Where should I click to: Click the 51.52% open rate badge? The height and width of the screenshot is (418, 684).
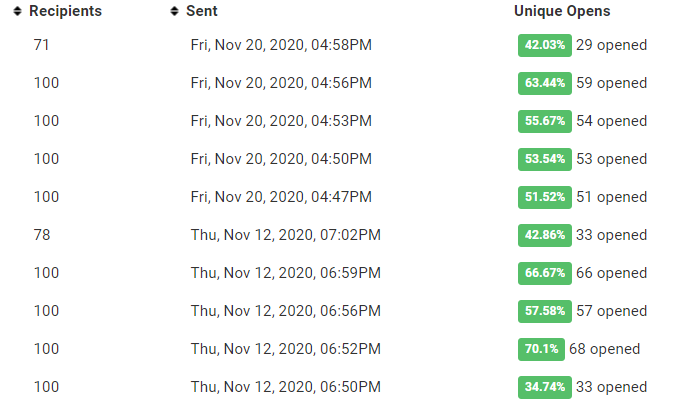(545, 197)
